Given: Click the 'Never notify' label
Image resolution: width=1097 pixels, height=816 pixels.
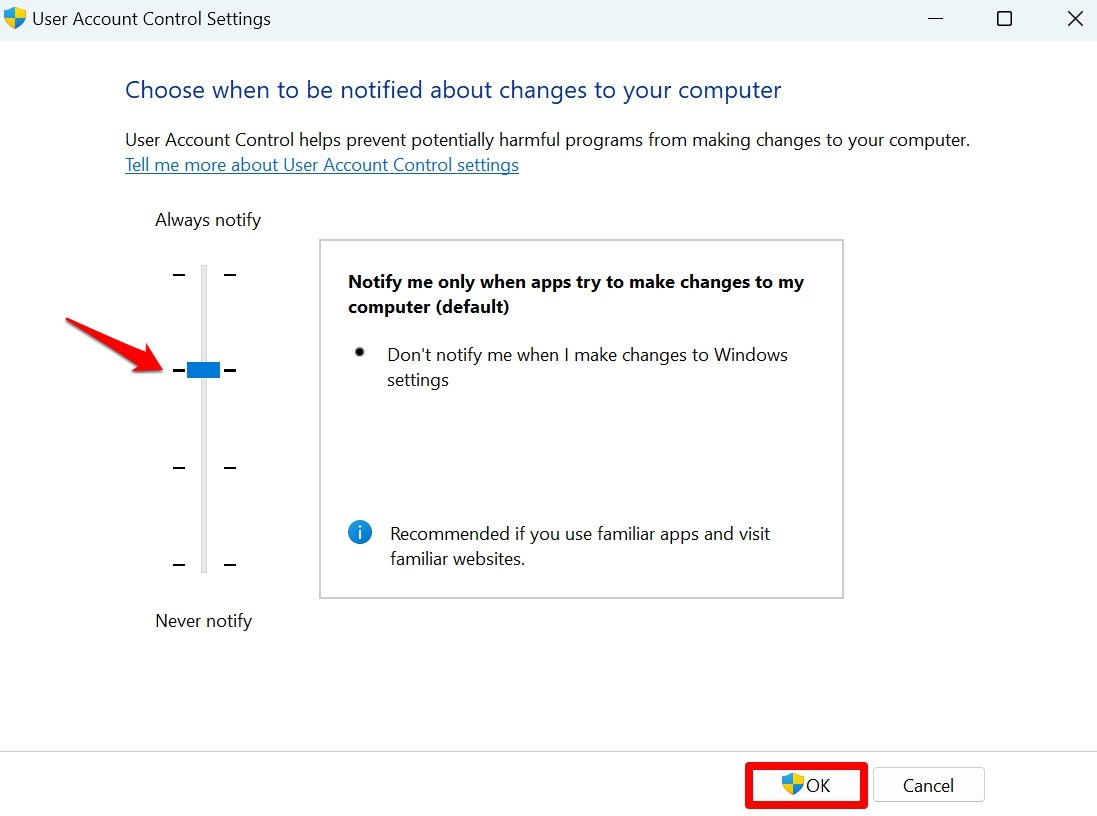Looking at the screenshot, I should (204, 621).
